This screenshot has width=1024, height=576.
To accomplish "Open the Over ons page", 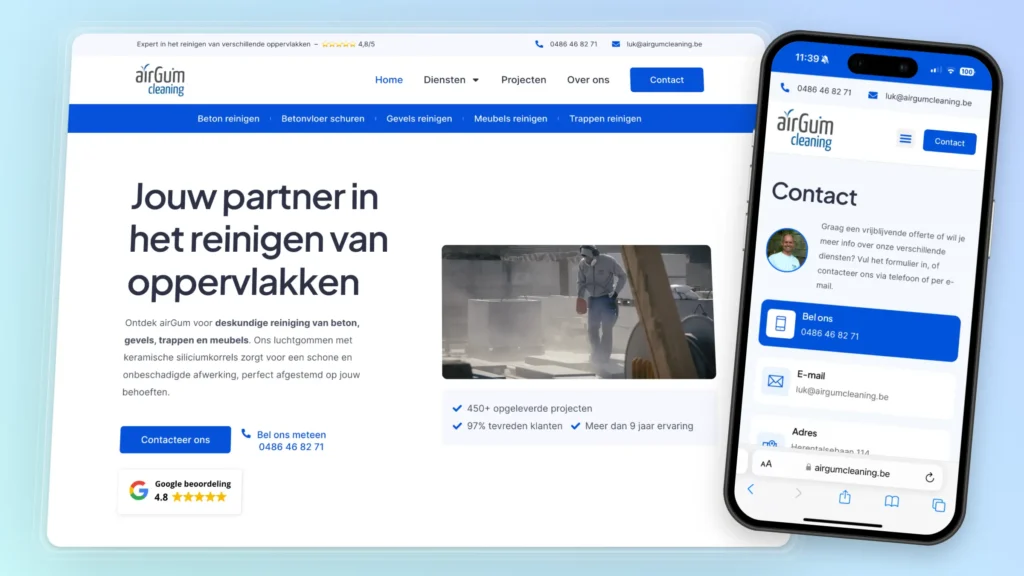I will (x=588, y=80).
